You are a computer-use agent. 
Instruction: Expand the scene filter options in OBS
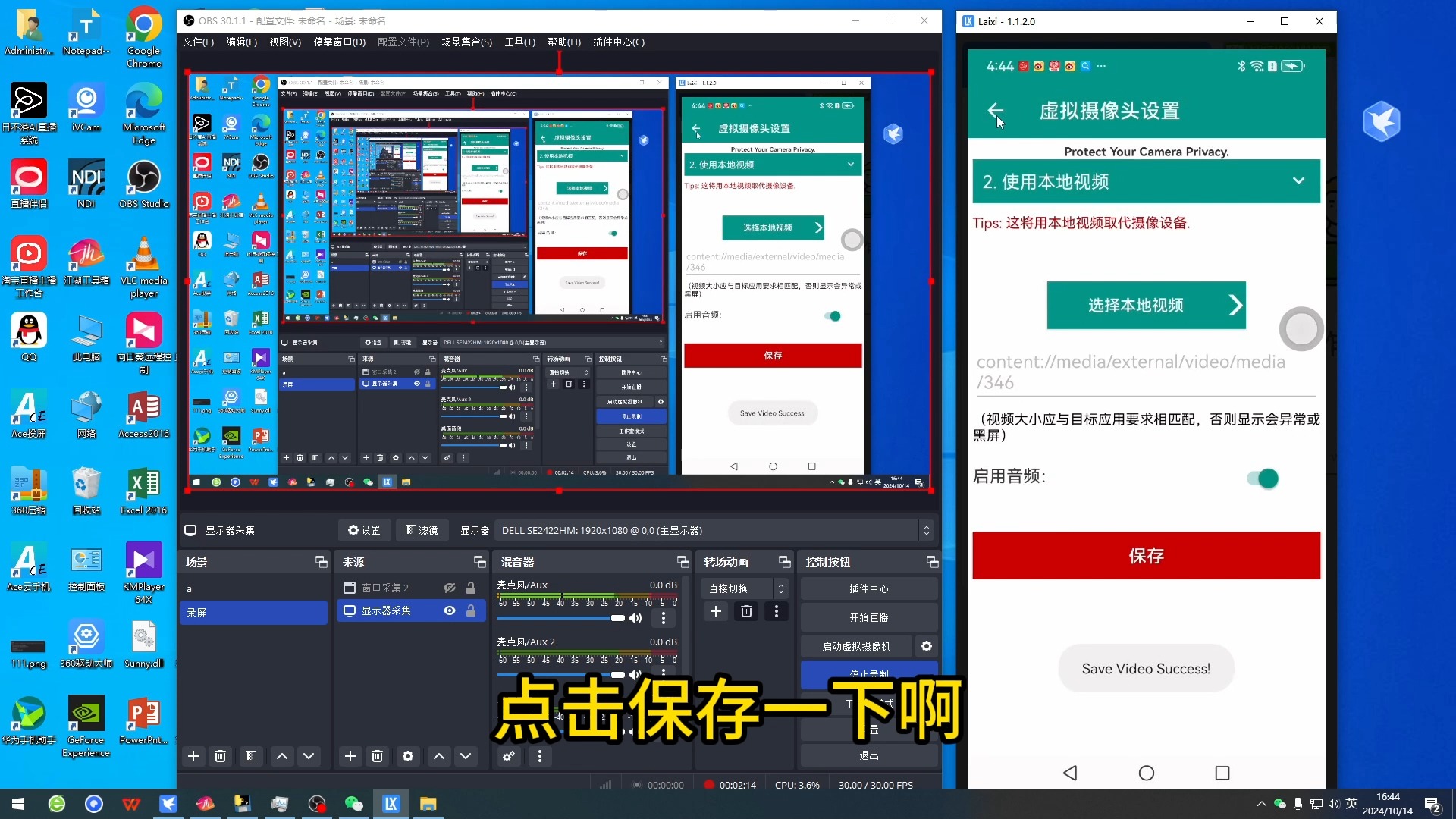coord(251,756)
